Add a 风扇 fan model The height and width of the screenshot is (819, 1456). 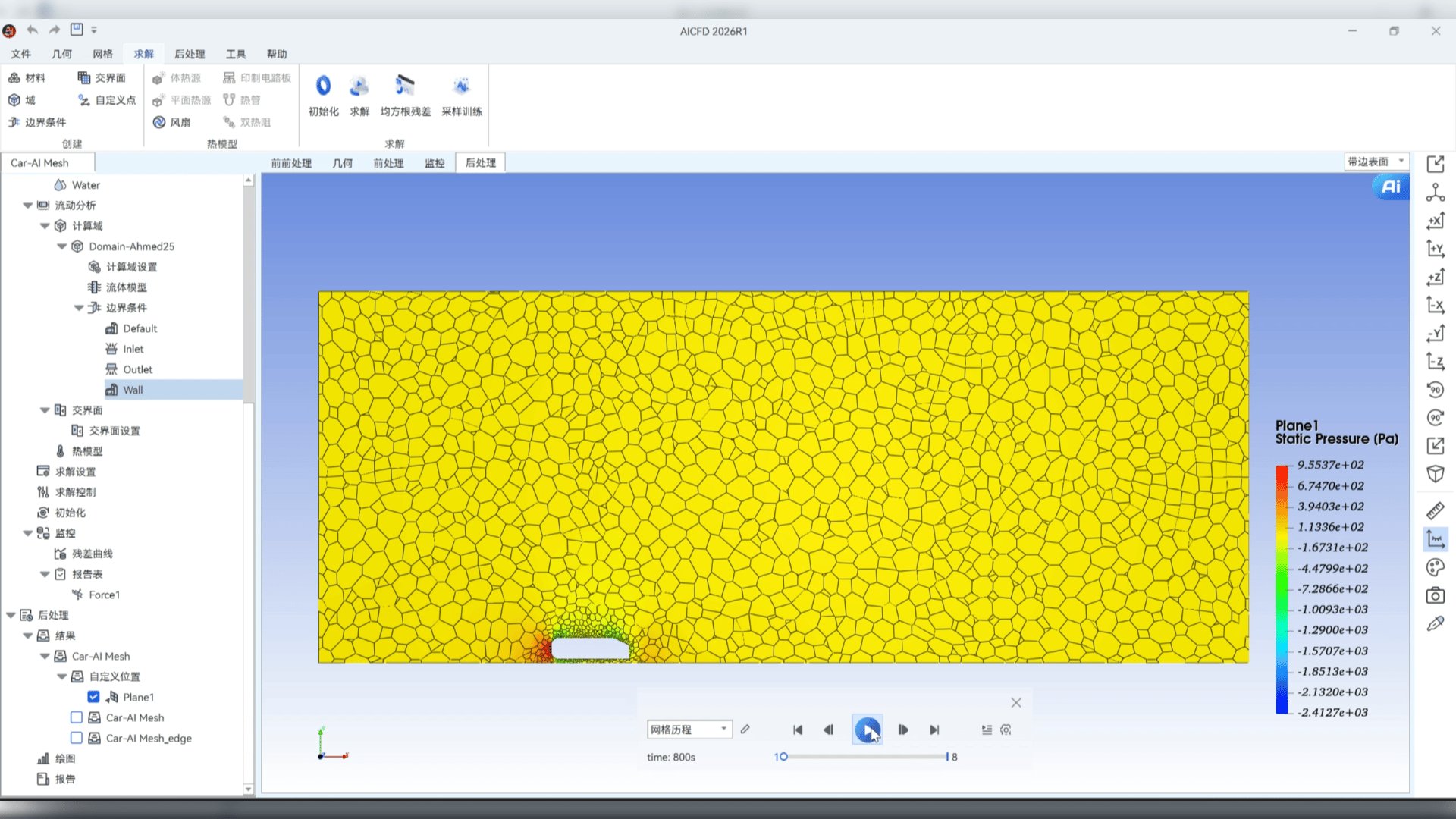(171, 122)
